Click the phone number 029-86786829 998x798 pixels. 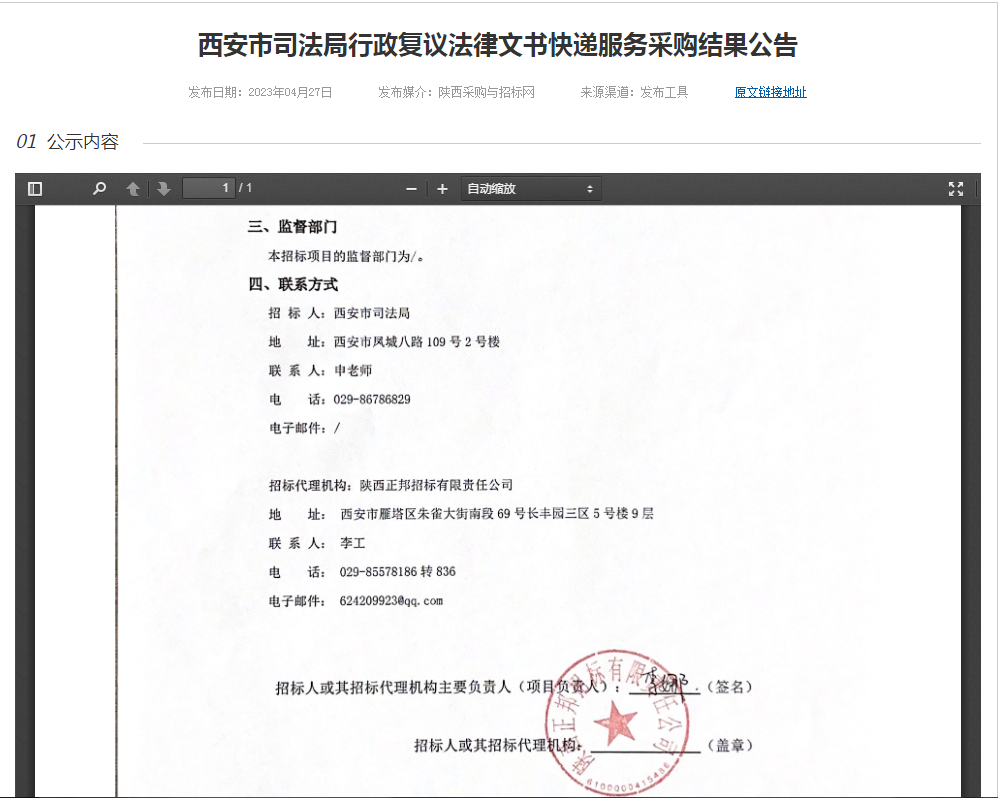pyautogui.click(x=372, y=399)
